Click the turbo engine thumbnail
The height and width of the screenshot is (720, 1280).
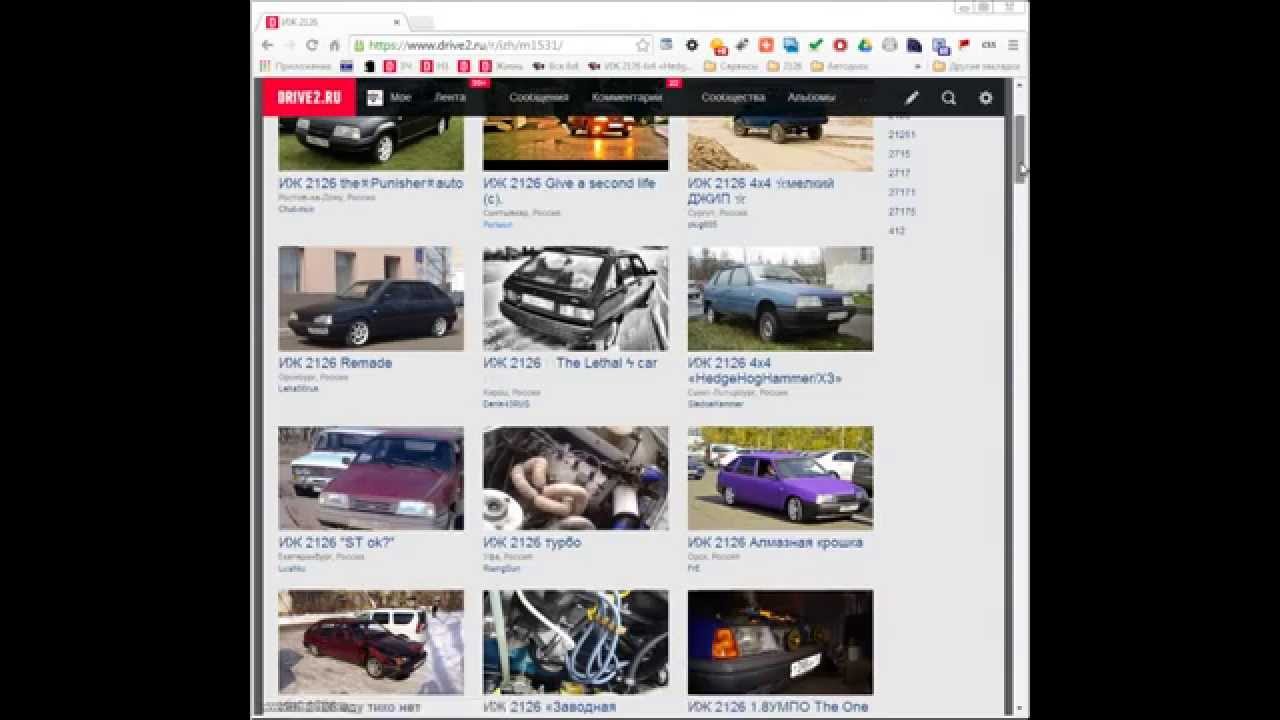pos(576,478)
